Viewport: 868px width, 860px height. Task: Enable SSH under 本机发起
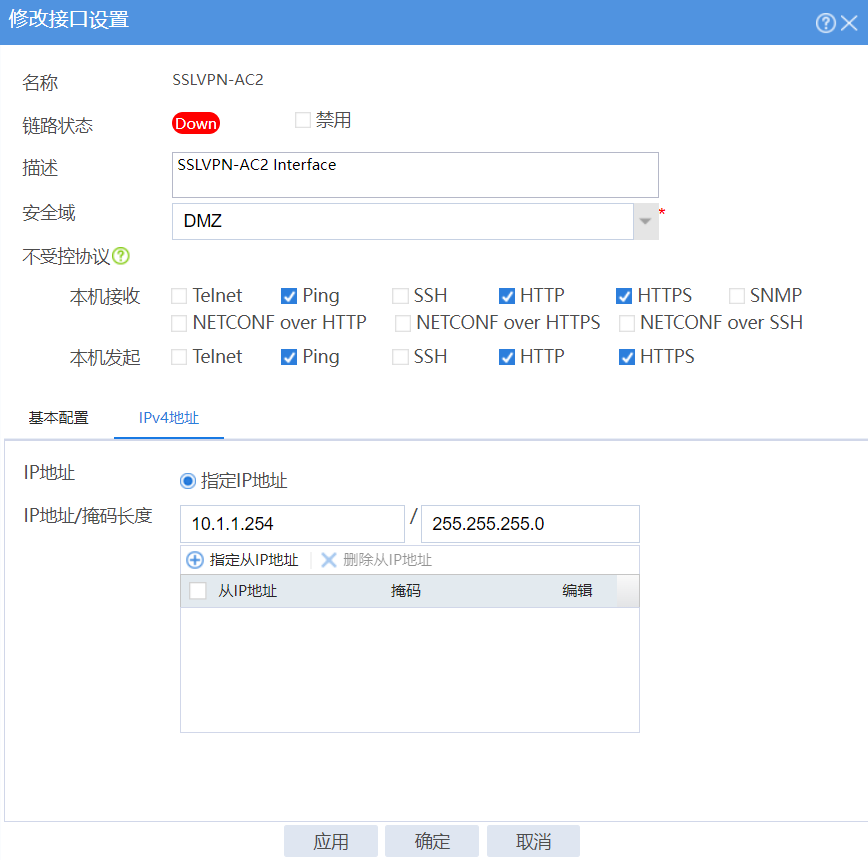tap(400, 357)
